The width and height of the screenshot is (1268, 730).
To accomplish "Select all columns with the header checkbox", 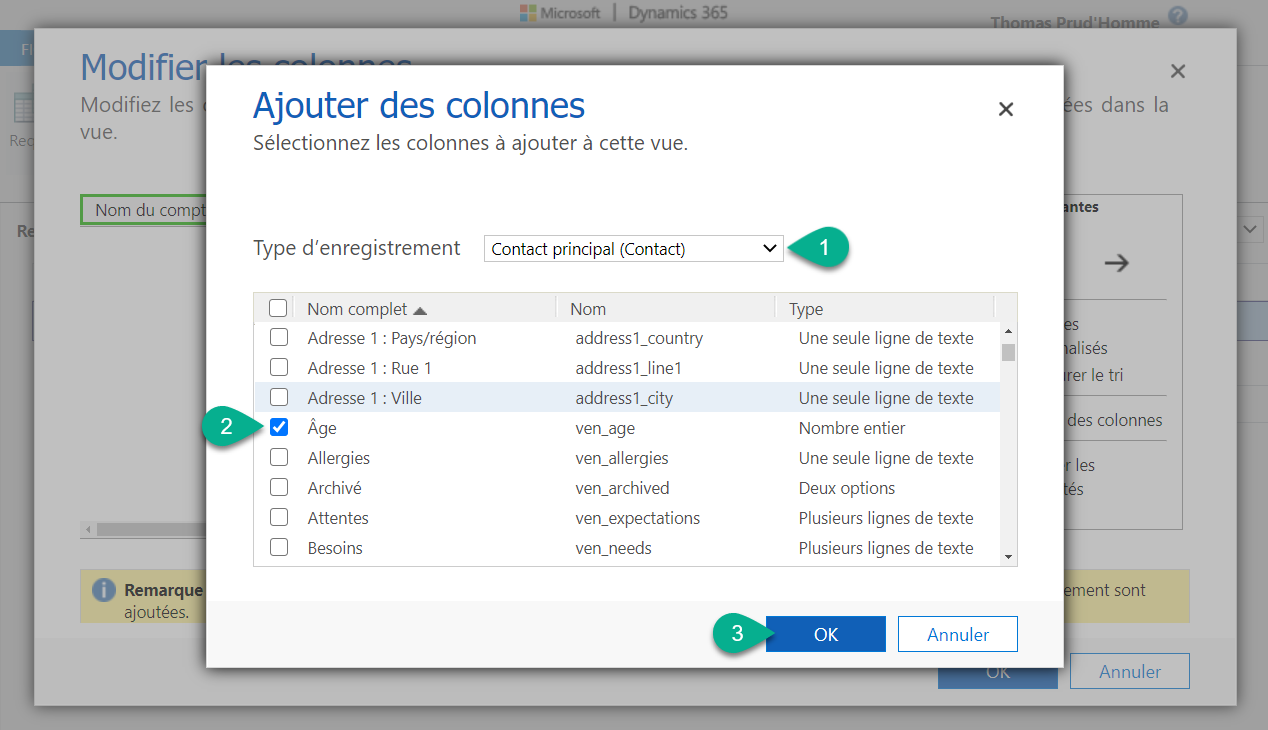I will click(279, 307).
